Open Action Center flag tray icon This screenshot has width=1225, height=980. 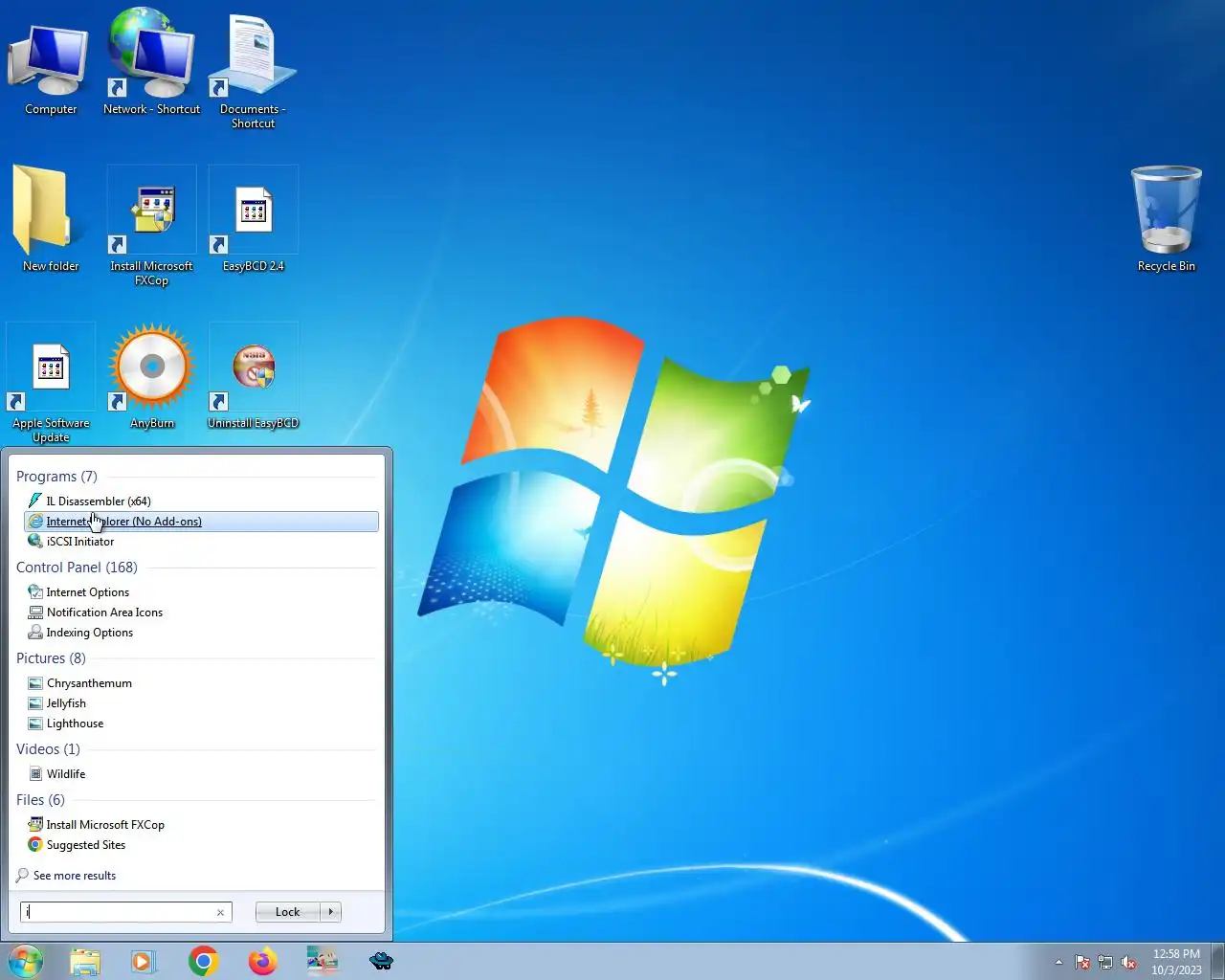tap(1082, 962)
